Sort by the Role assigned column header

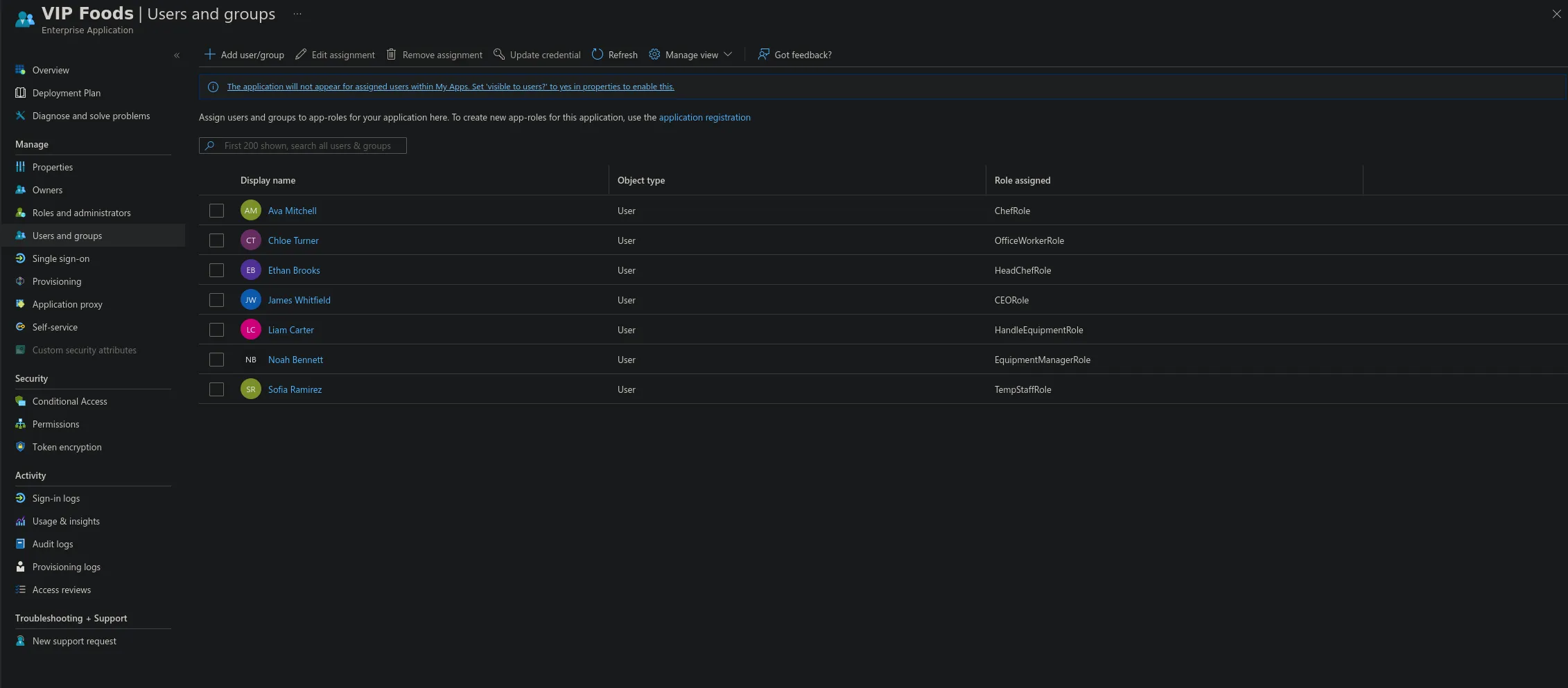coord(1022,180)
